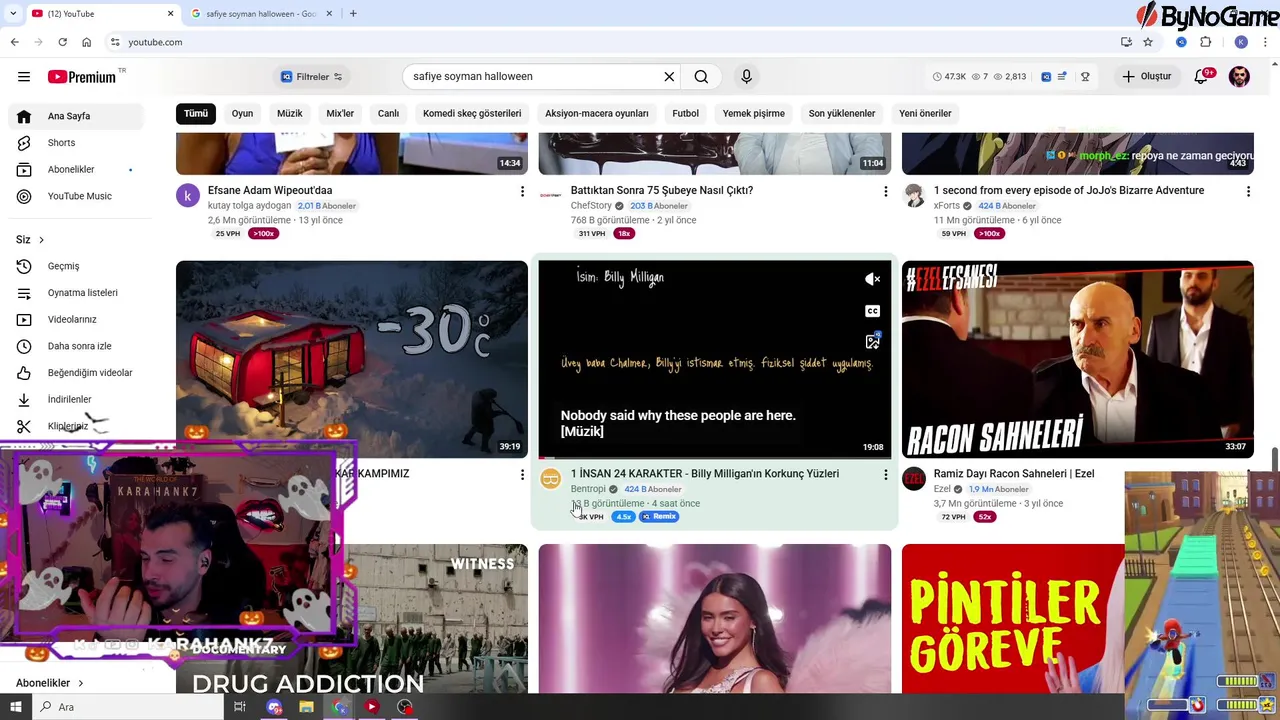Open the Filtreler filter button
Viewport: 1280px width, 720px height.
312,77
